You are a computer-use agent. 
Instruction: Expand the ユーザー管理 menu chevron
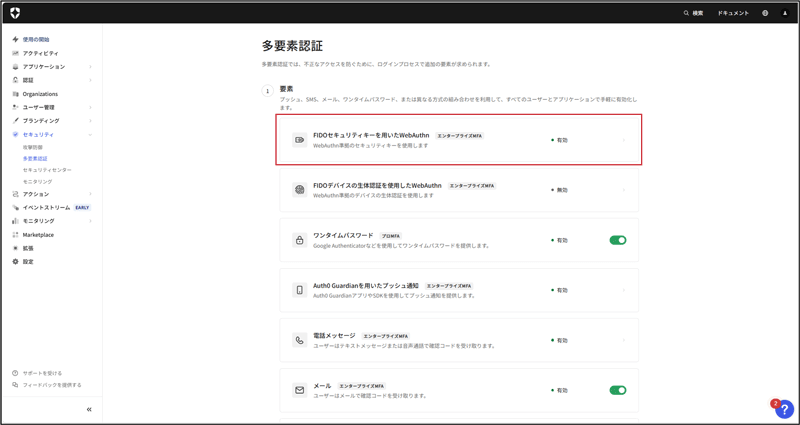tap(90, 108)
